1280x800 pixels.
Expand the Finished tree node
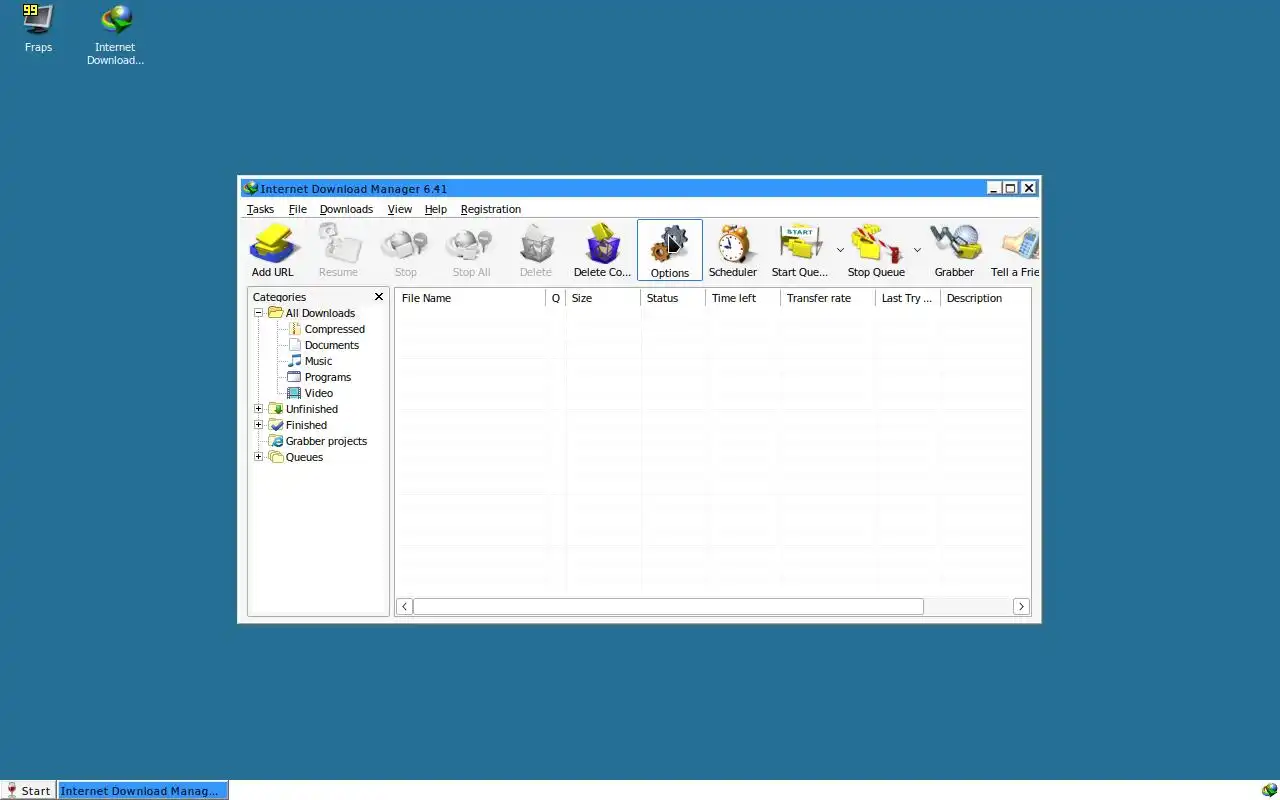(x=258, y=425)
